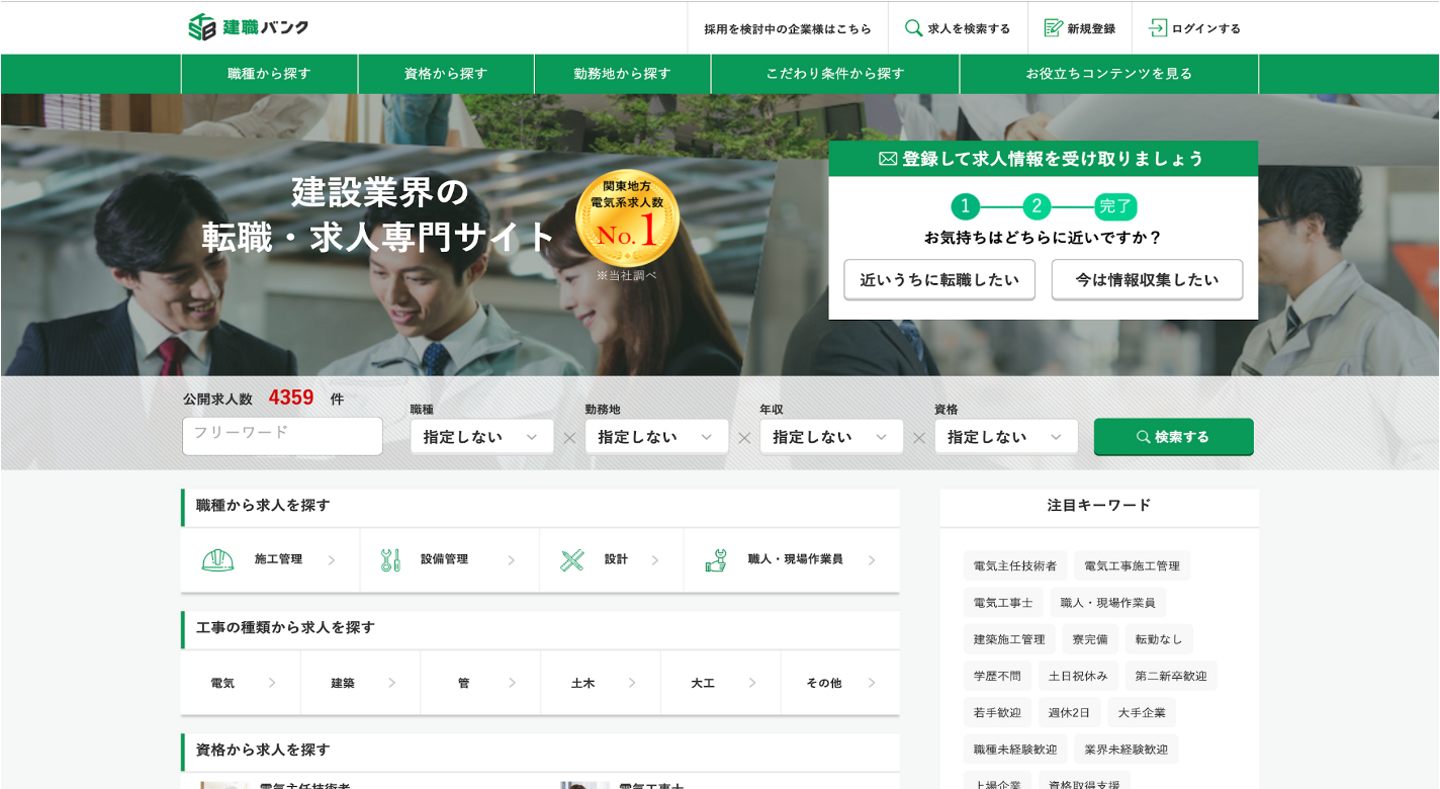
Task: Click the helmet icon for 施工管理
Action: pyautogui.click(x=218, y=560)
